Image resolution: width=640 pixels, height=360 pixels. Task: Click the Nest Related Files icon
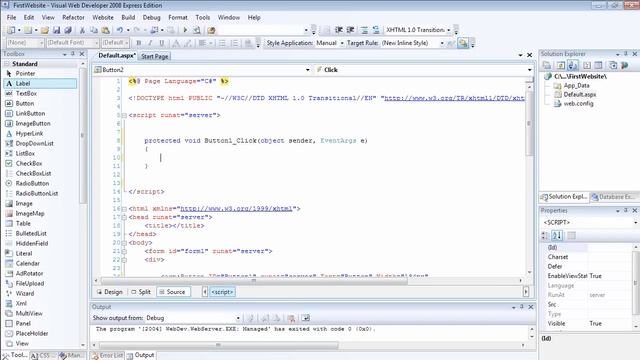click(x=573, y=65)
